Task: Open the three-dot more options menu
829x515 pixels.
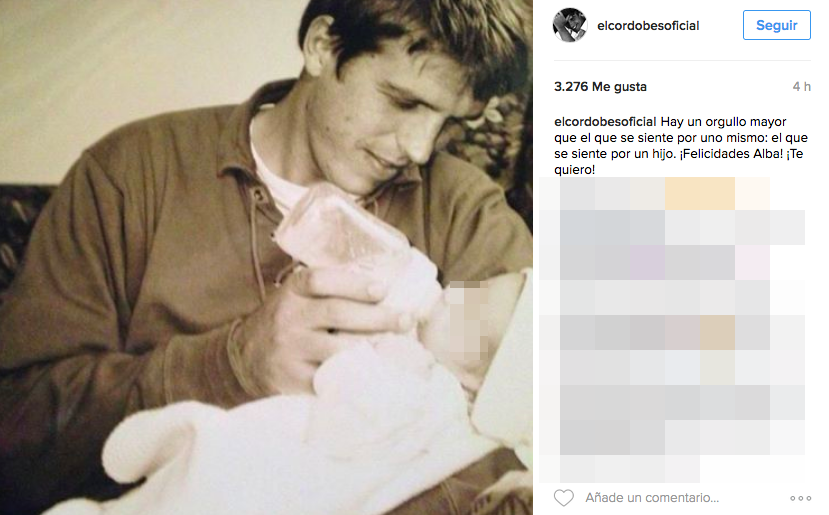Action: click(800, 498)
